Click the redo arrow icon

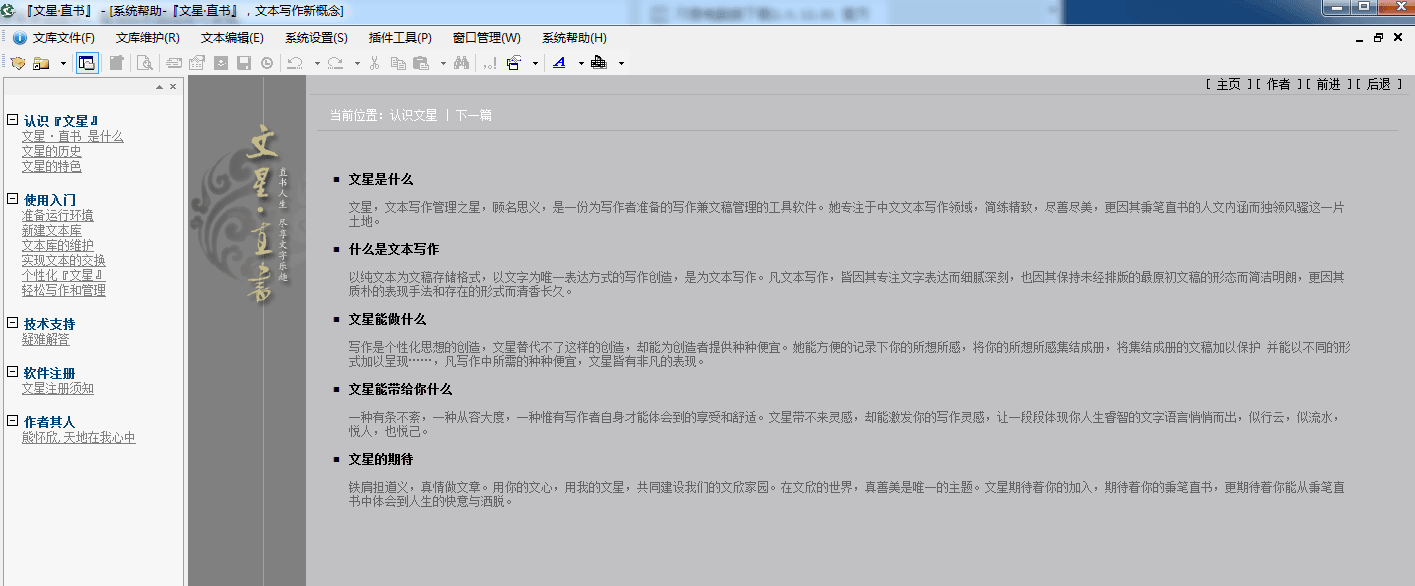coord(335,63)
